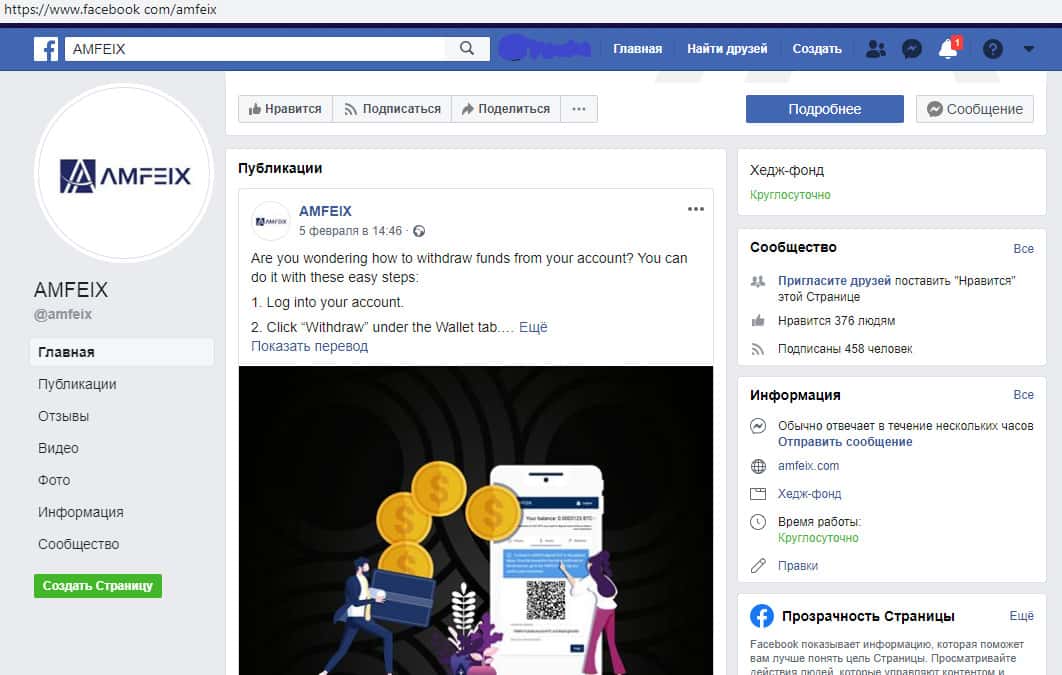Click post public globe privacy icon
The image size is (1062, 675).
(419, 231)
